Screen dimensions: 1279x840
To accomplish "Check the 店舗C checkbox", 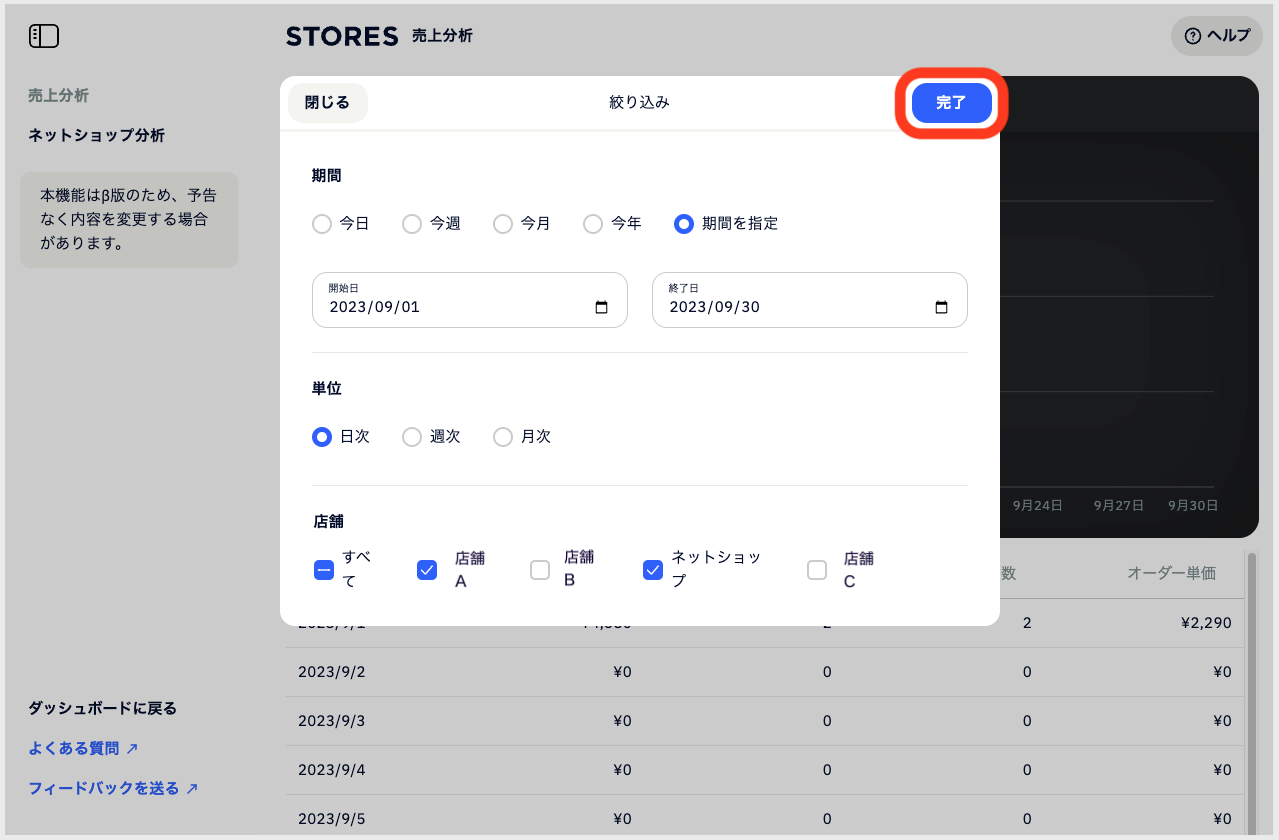I will click(817, 570).
